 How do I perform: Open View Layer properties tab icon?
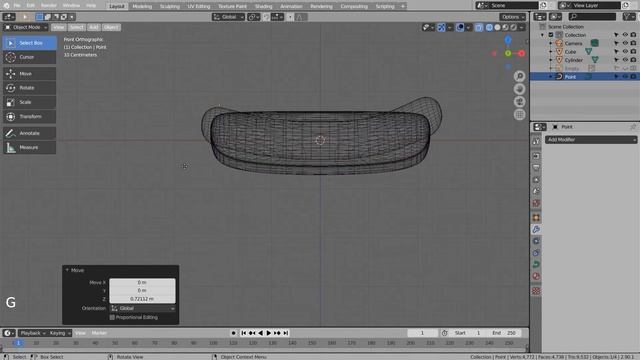coord(536,180)
